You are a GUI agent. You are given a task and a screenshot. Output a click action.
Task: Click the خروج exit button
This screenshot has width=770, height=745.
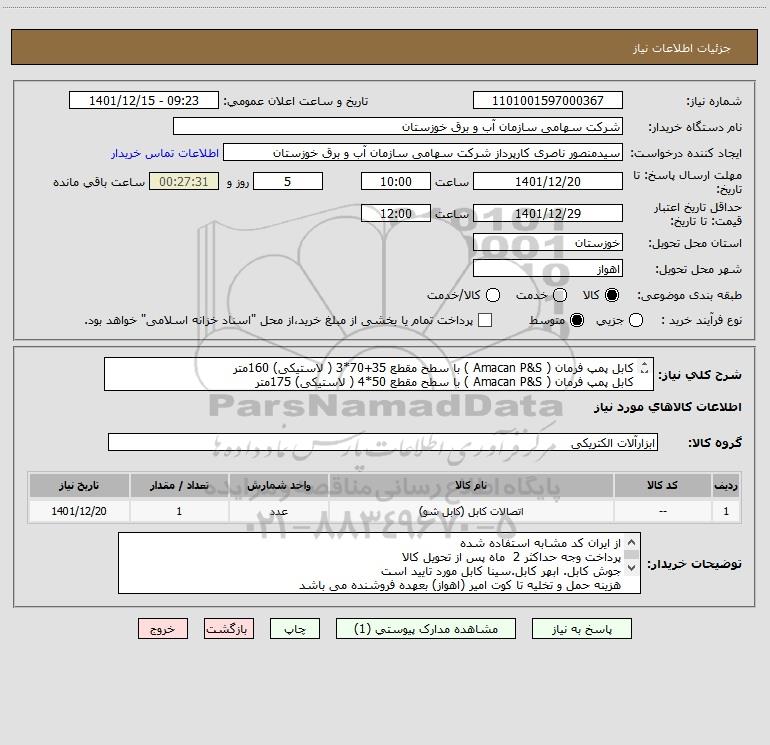[163, 629]
